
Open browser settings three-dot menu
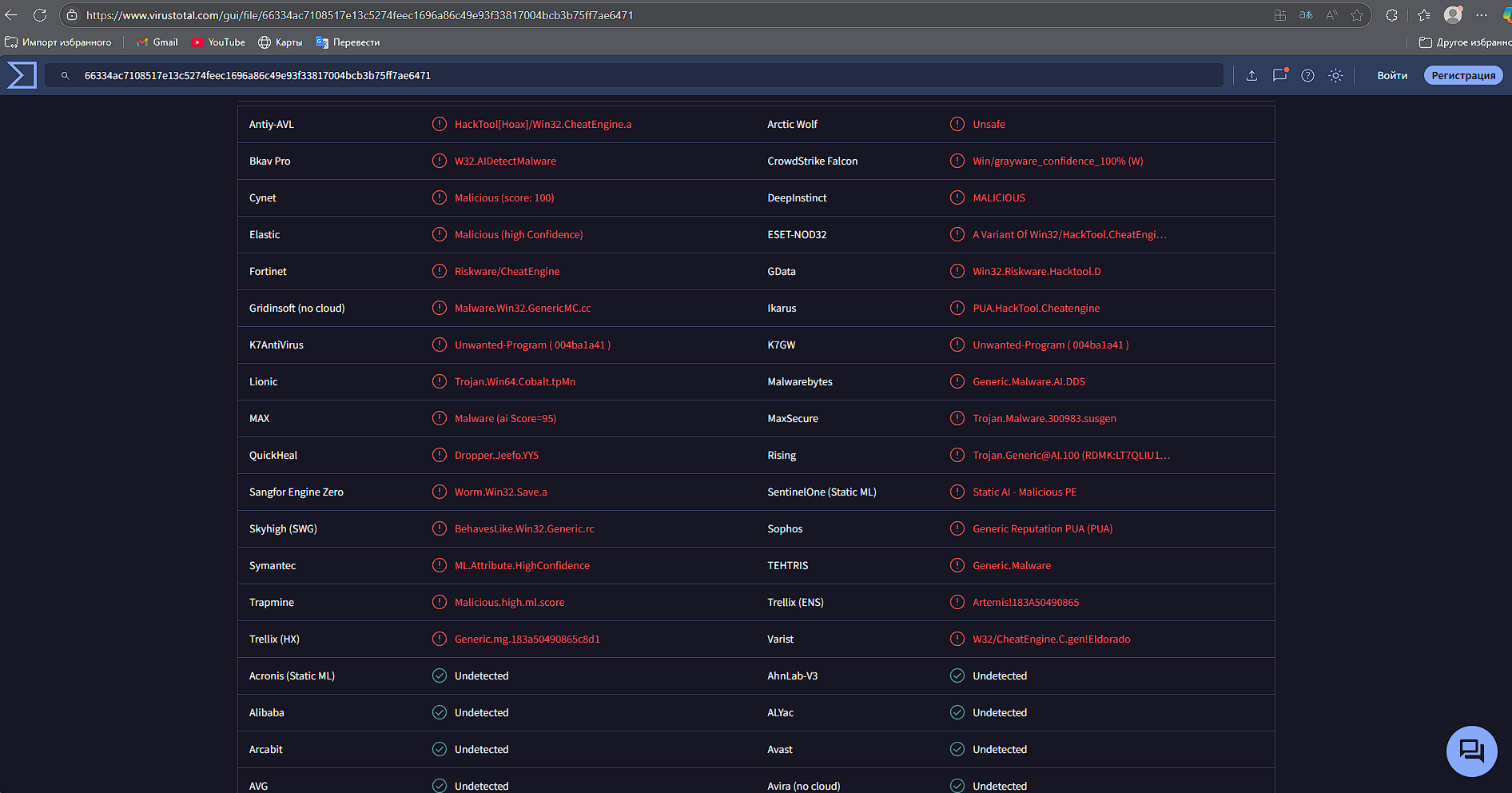1482,15
